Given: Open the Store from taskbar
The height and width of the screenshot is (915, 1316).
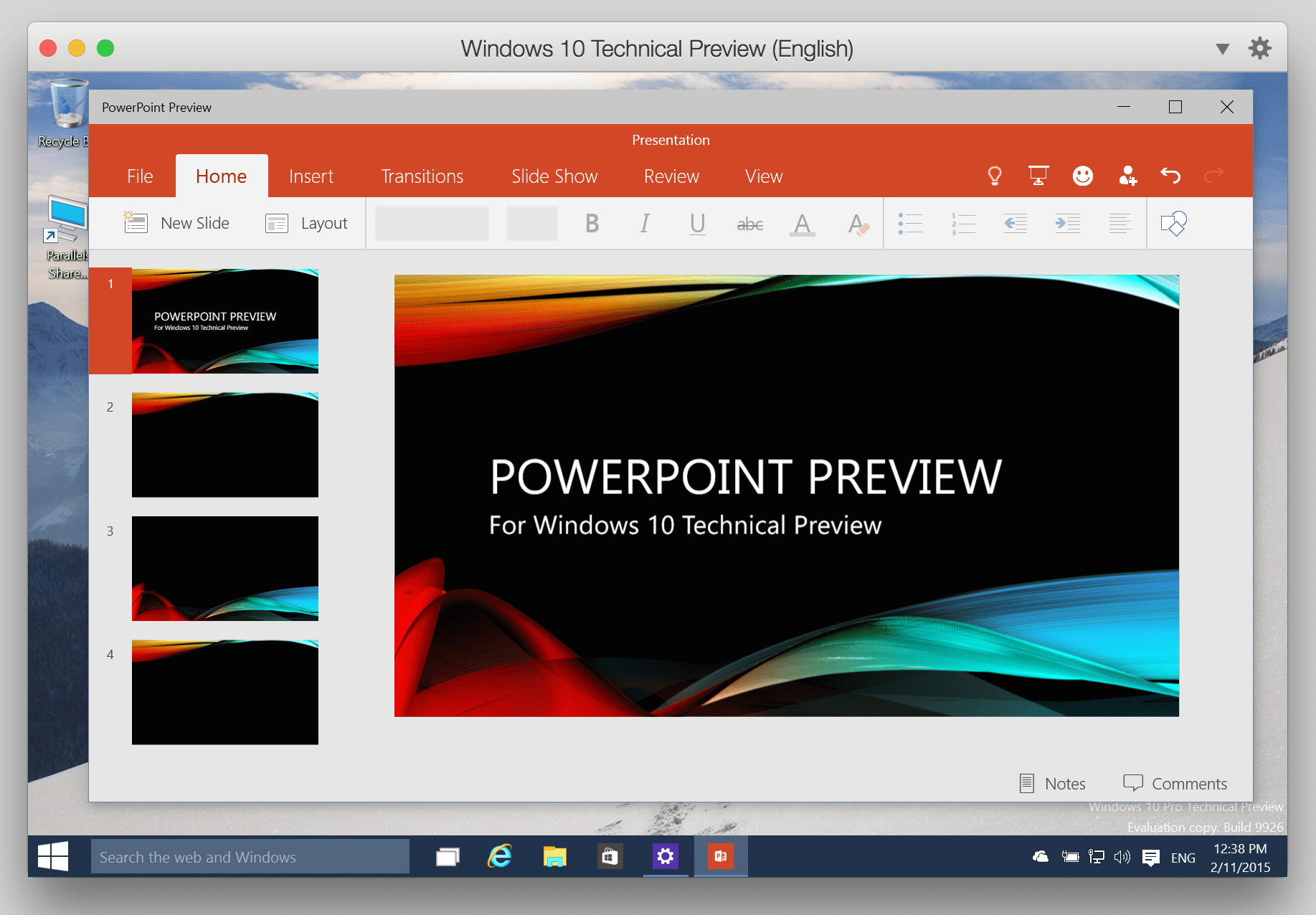Looking at the screenshot, I should (610, 857).
